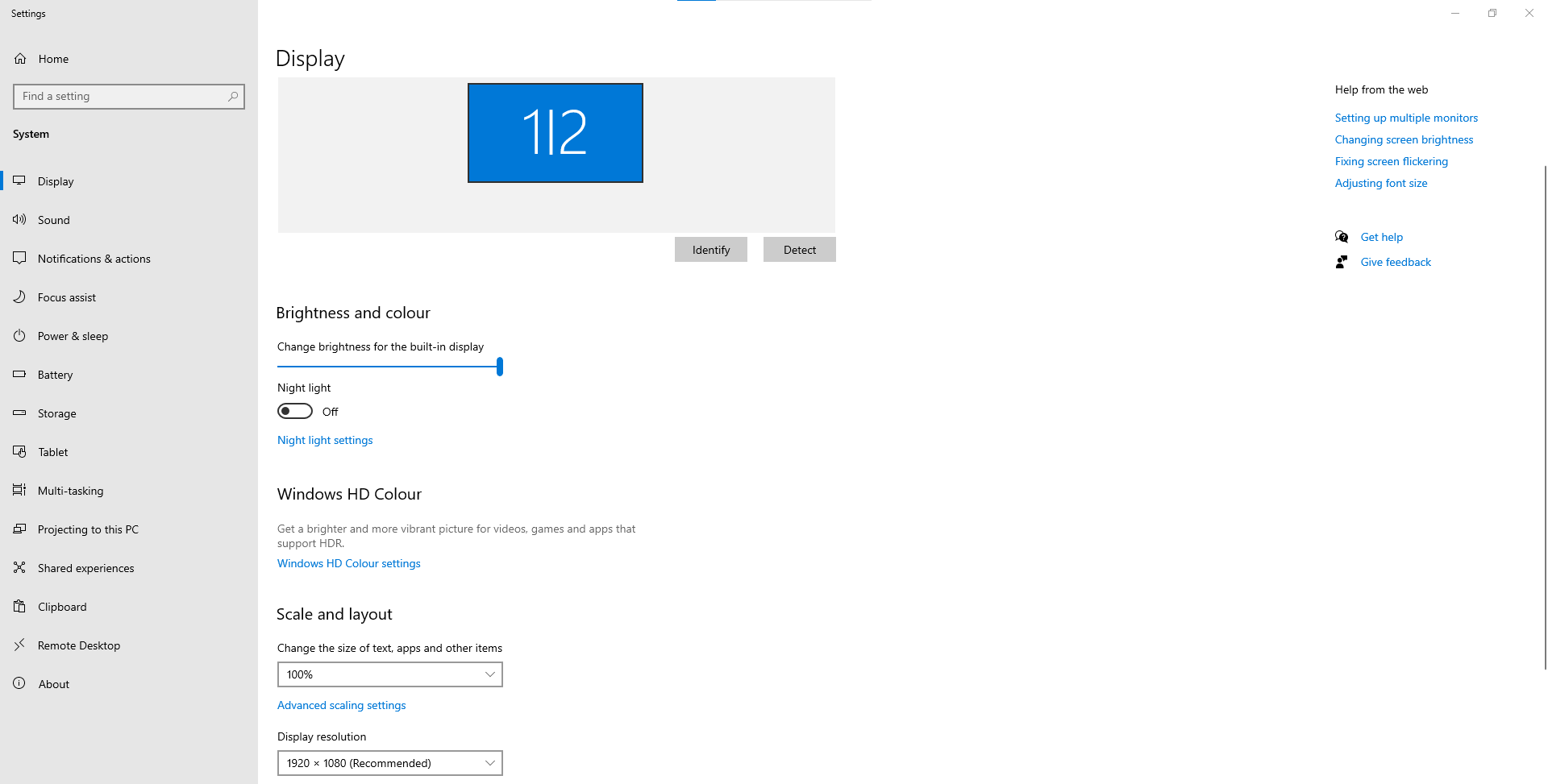Open Fixing screen flickering link
The image size is (1548, 784).
click(1392, 161)
